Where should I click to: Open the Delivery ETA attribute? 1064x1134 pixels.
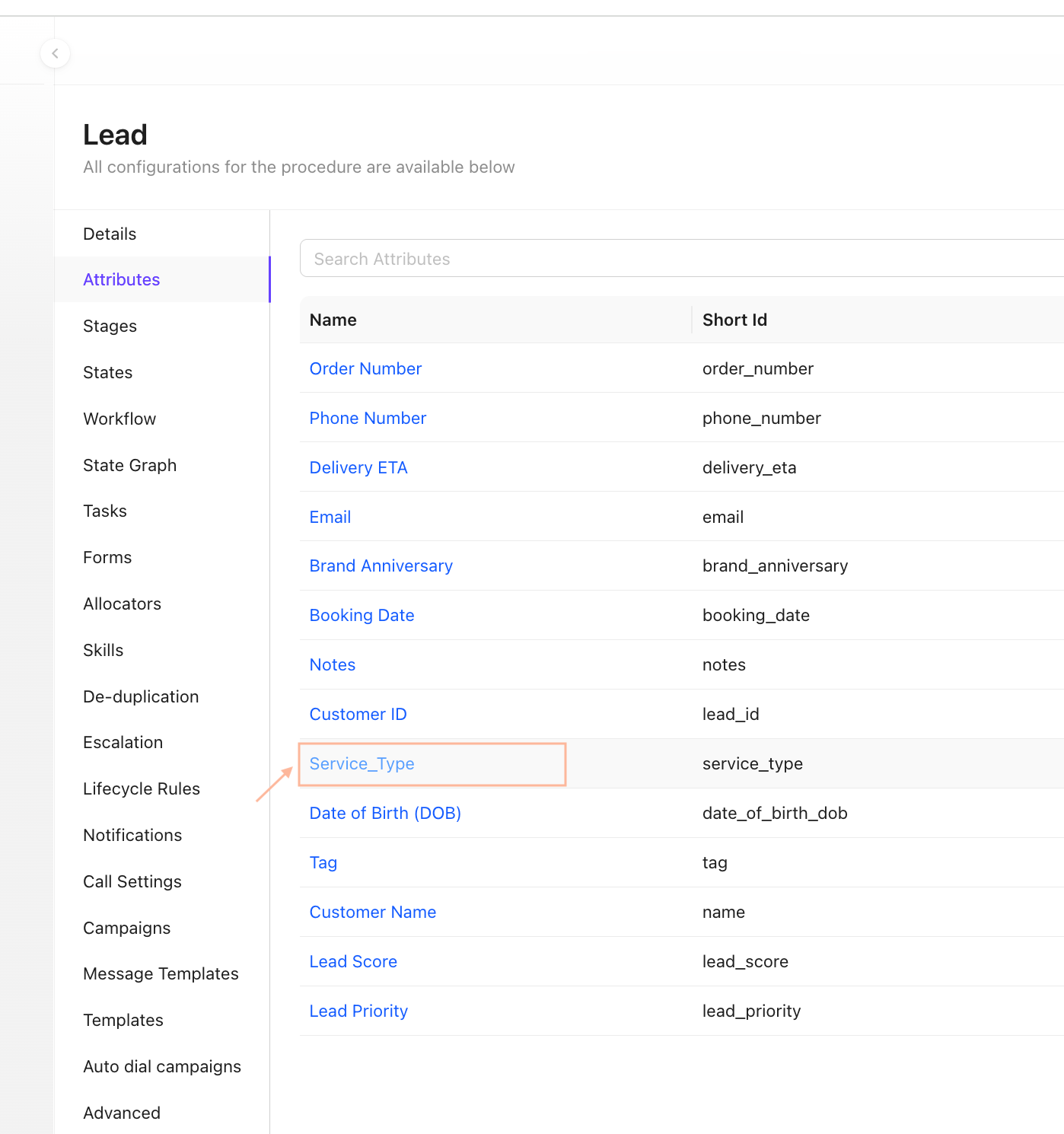click(358, 467)
